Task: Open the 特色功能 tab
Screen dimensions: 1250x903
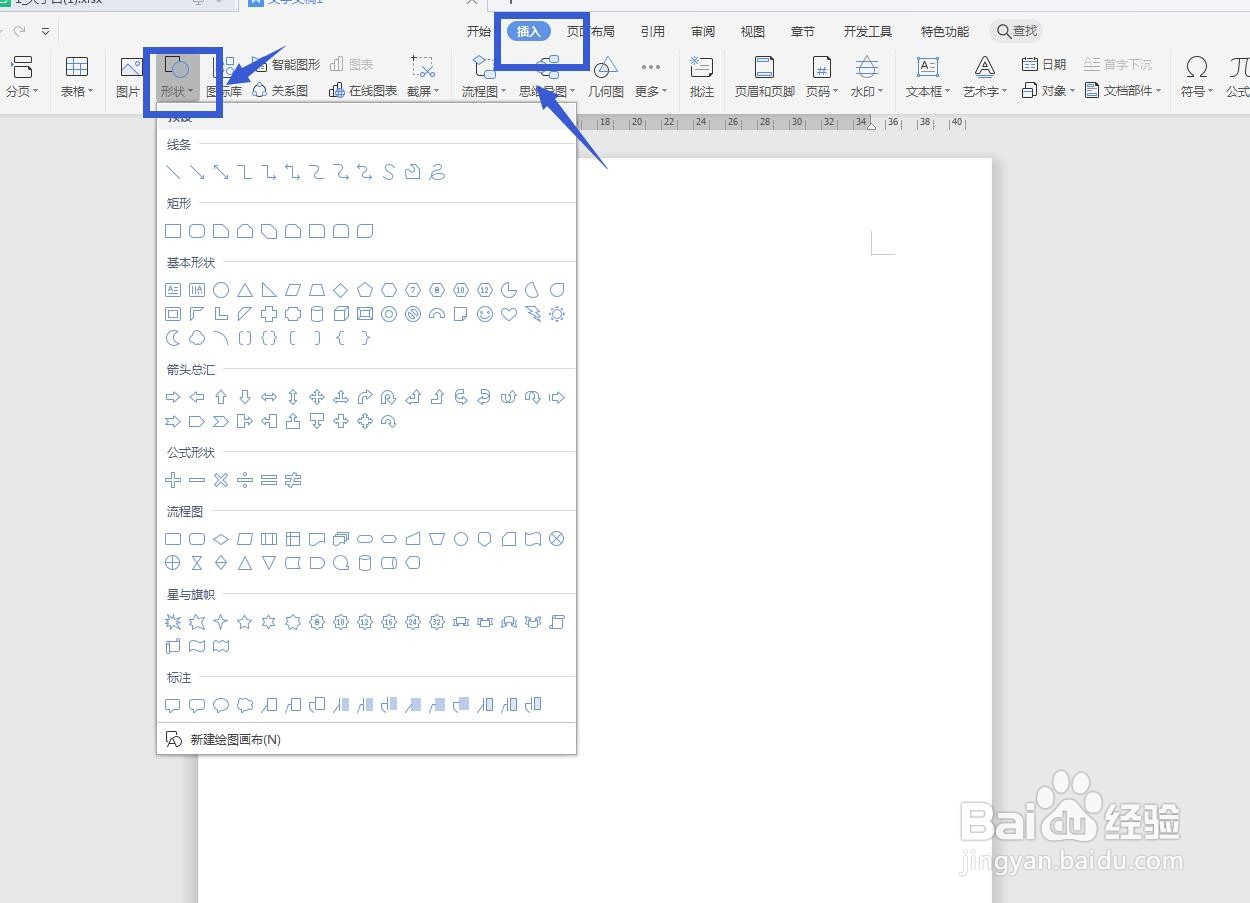Action: point(945,31)
